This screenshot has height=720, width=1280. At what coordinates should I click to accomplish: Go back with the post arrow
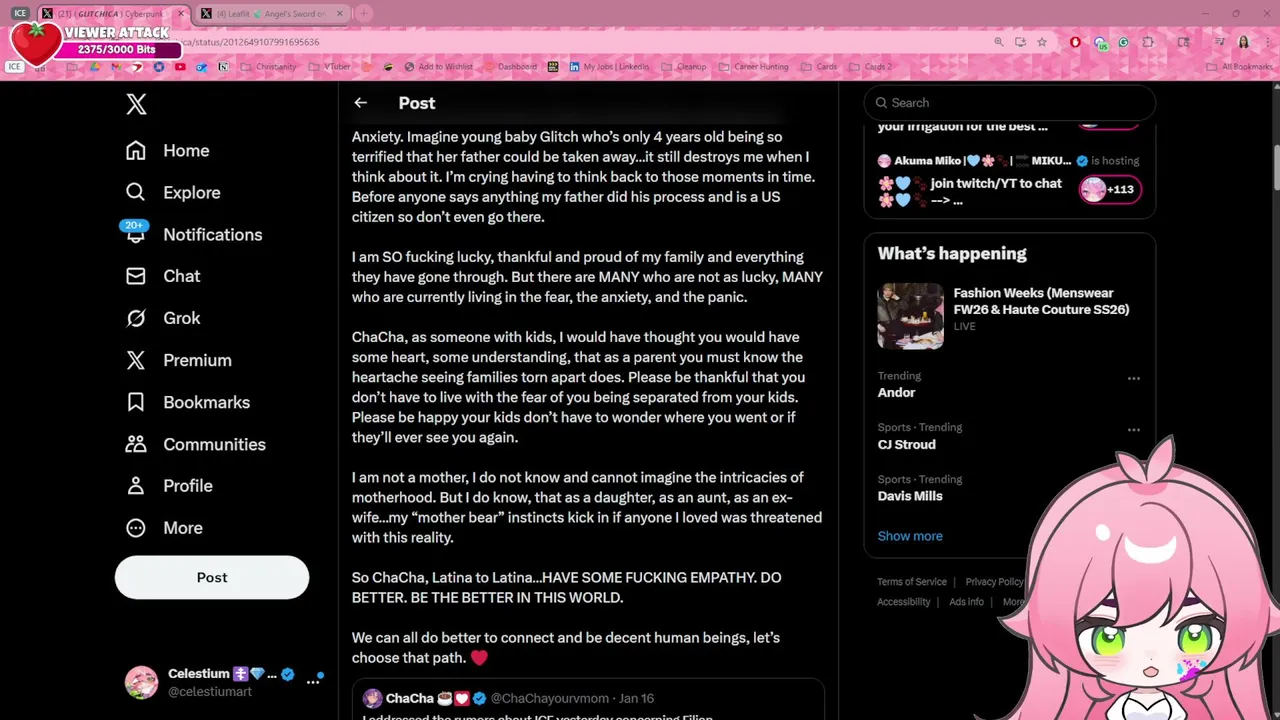360,103
